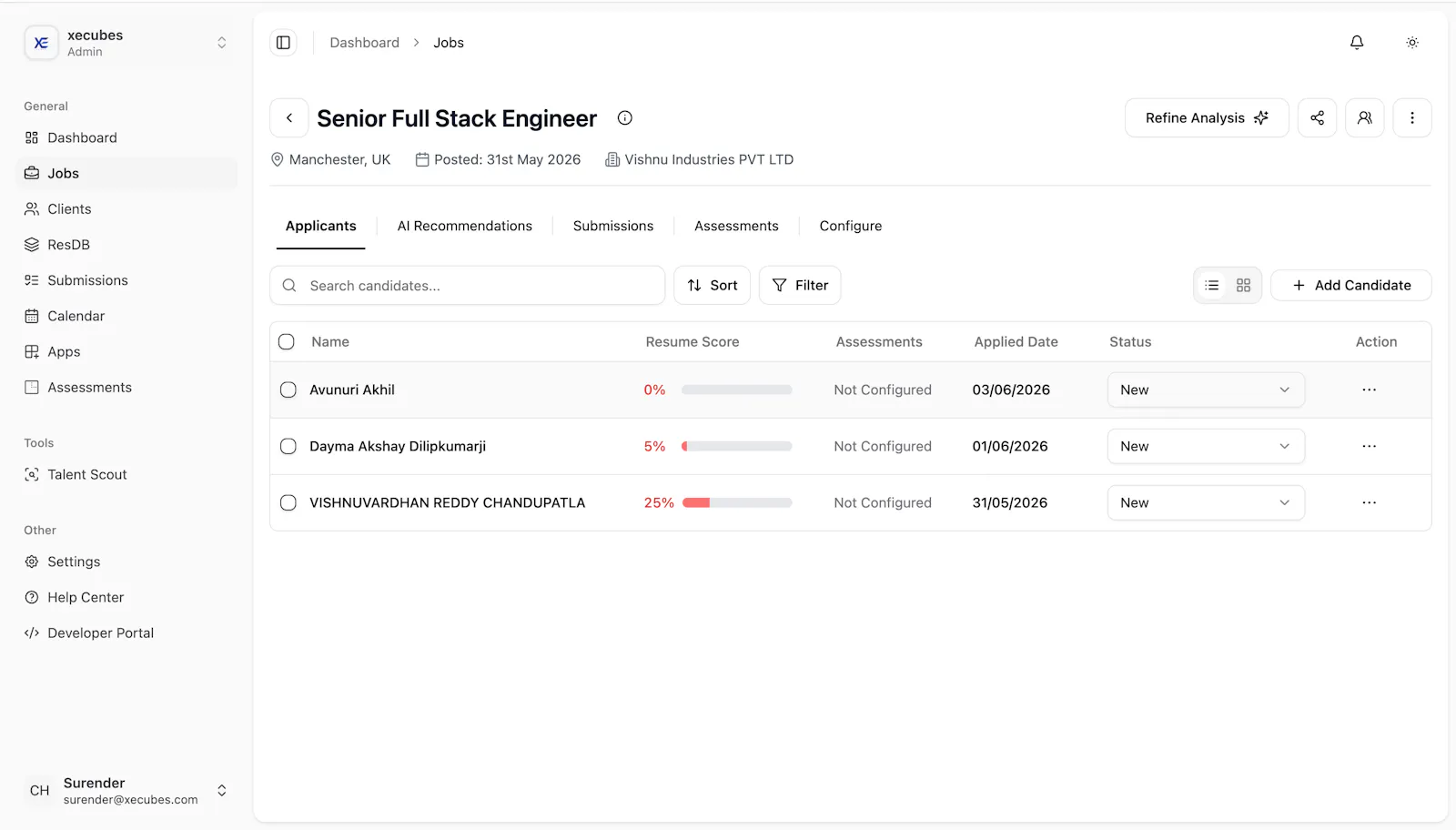Viewport: 1456px width, 830px height.
Task: Switch to the Applicants tab
Action: (321, 226)
